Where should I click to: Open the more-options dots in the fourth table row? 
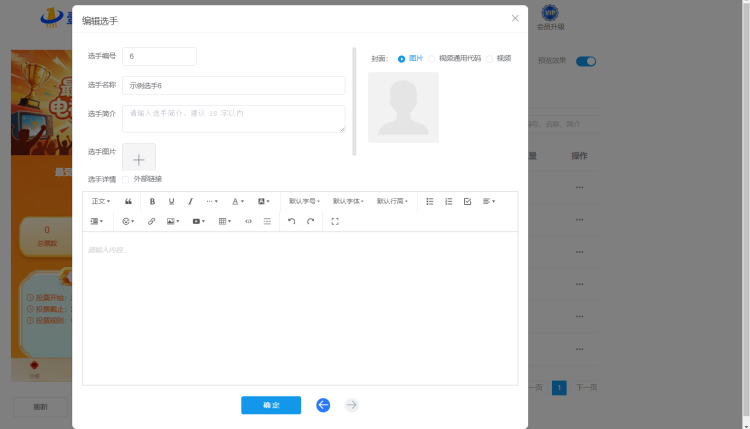[579, 285]
